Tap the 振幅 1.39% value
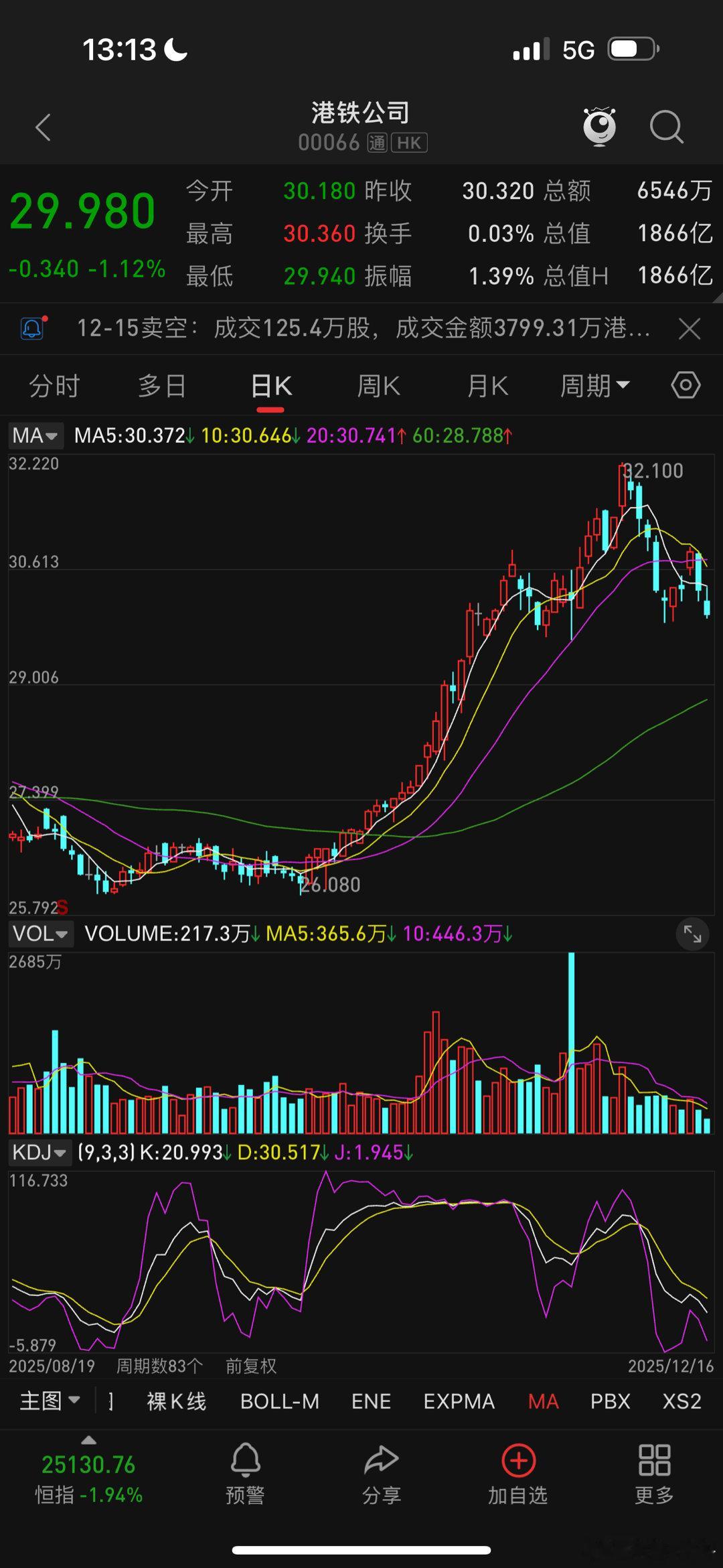 [x=501, y=276]
